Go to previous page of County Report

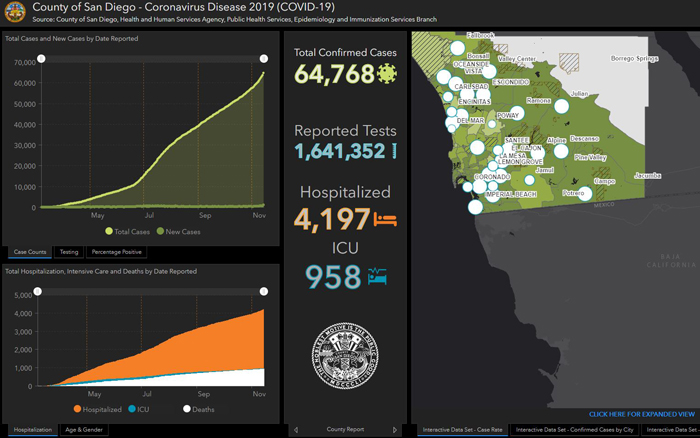click(x=296, y=430)
